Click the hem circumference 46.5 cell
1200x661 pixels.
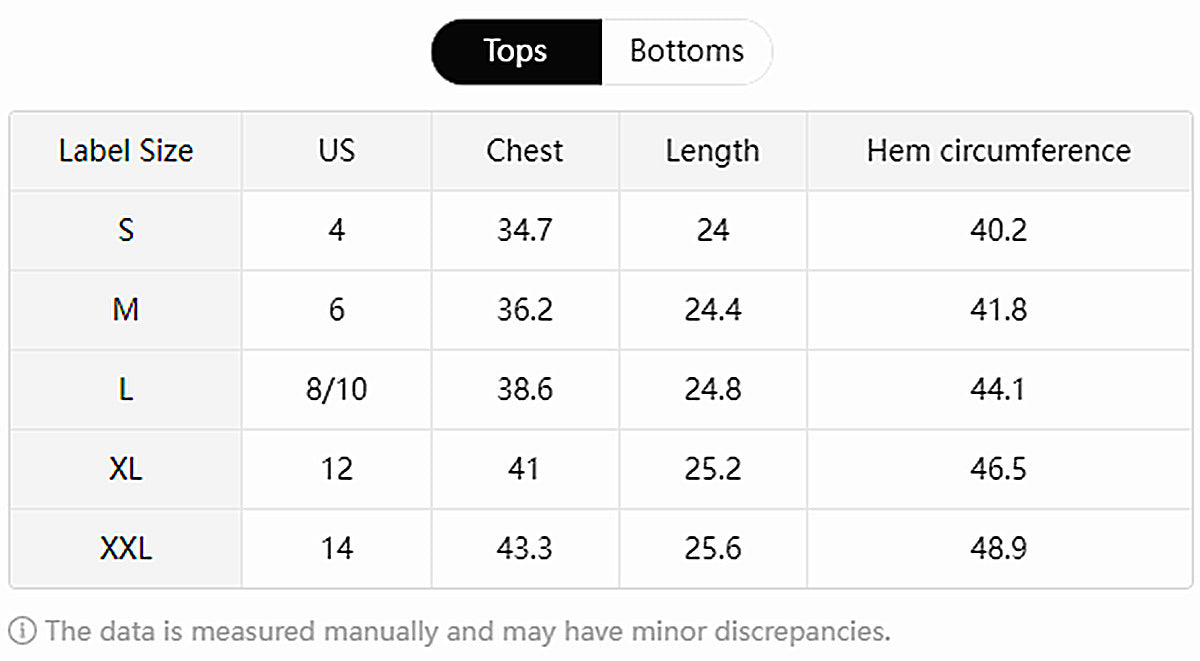coord(998,469)
